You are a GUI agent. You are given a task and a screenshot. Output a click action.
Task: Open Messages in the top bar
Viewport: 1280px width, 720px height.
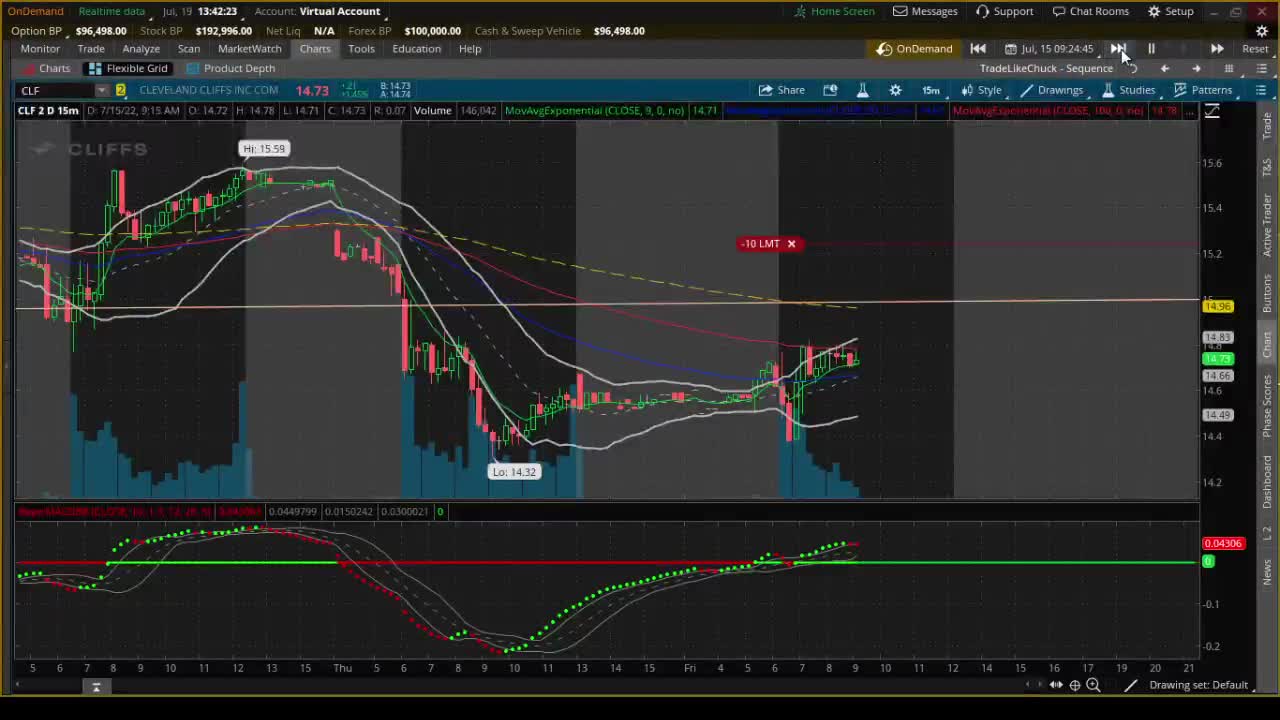925,11
